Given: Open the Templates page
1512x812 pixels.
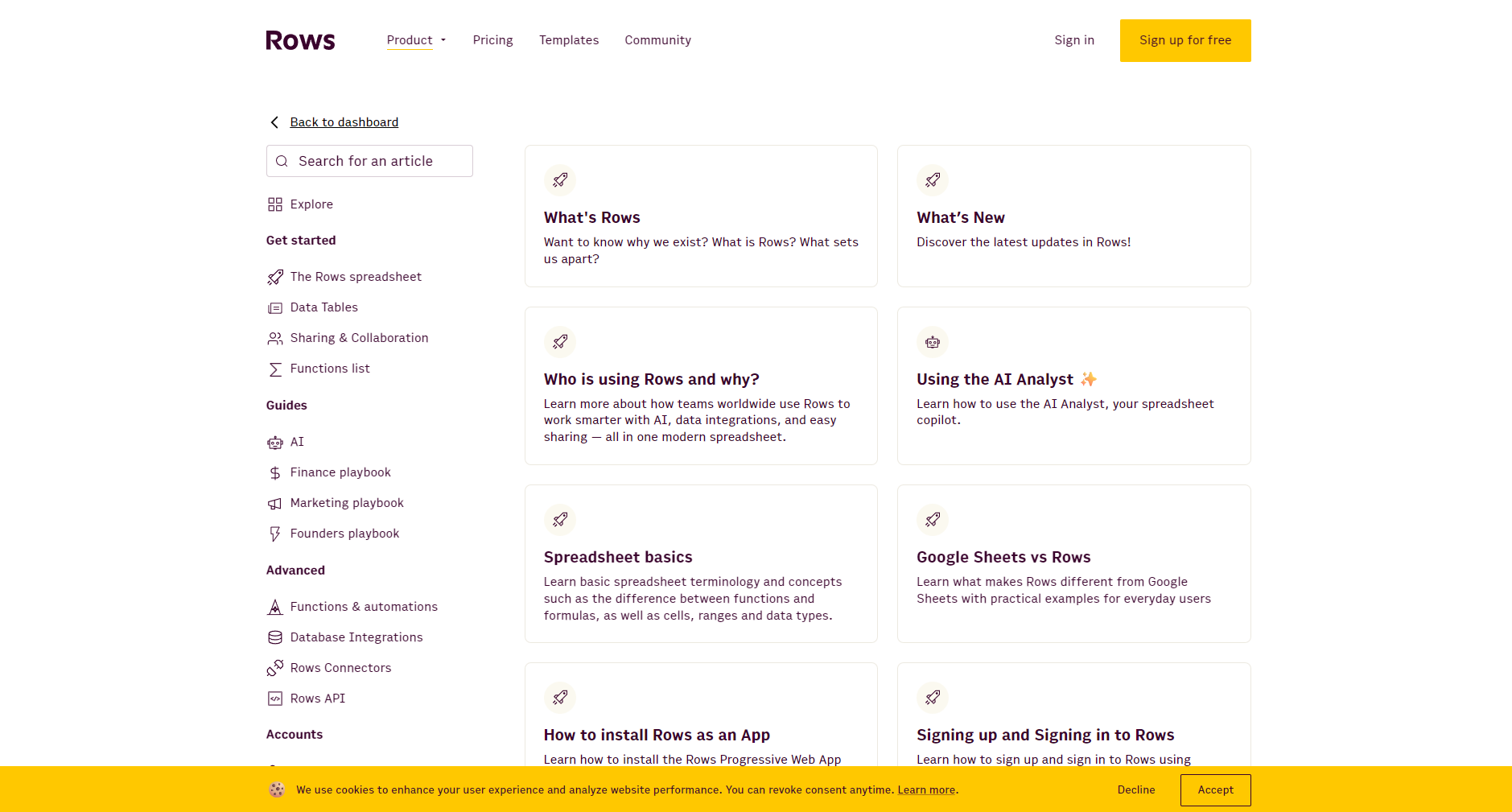Looking at the screenshot, I should 569,40.
